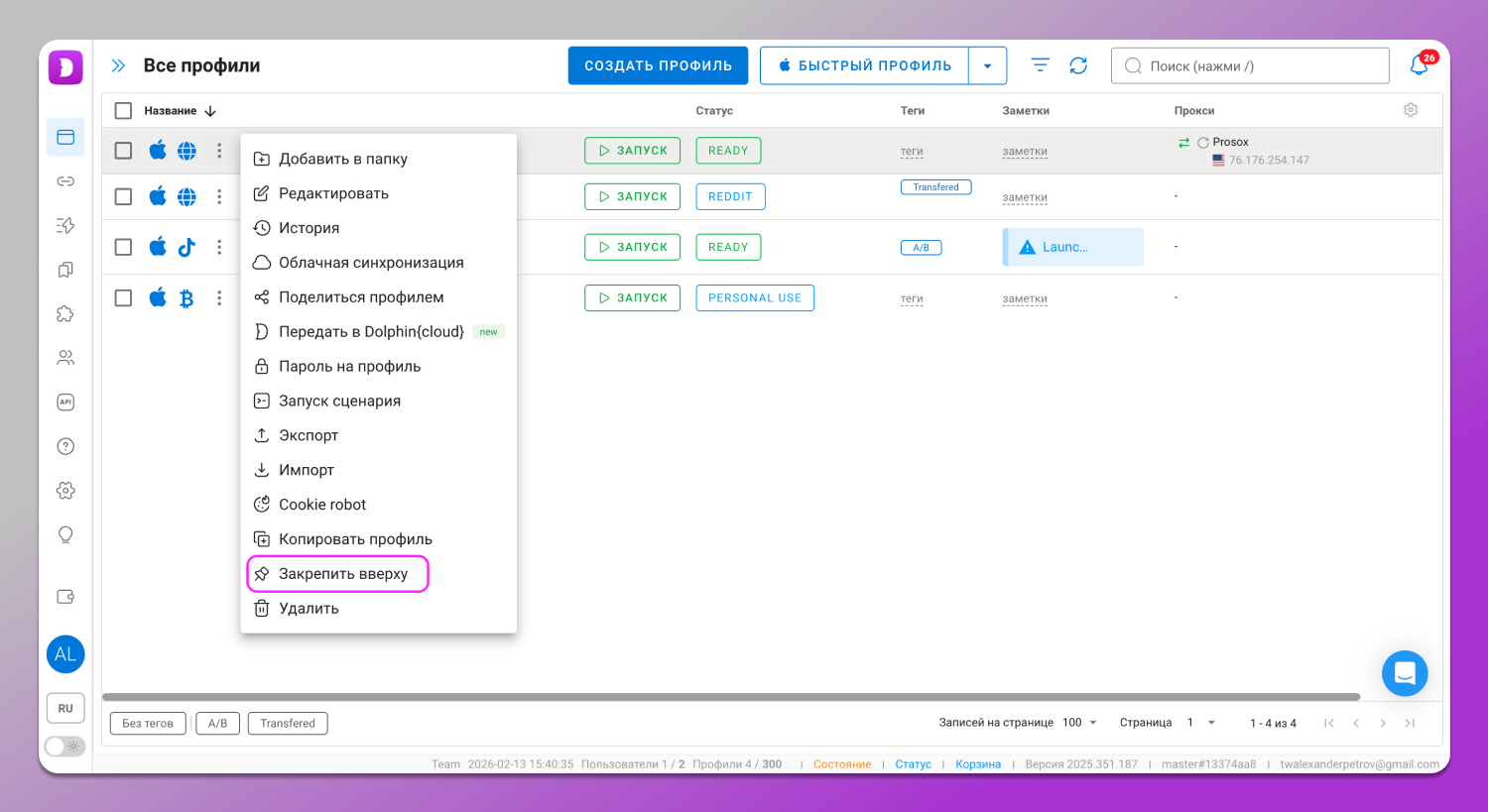This screenshot has height=812, width=1488.
Task: Select the checkbox of the Bitcoin profile row
Action: pyautogui.click(x=123, y=297)
